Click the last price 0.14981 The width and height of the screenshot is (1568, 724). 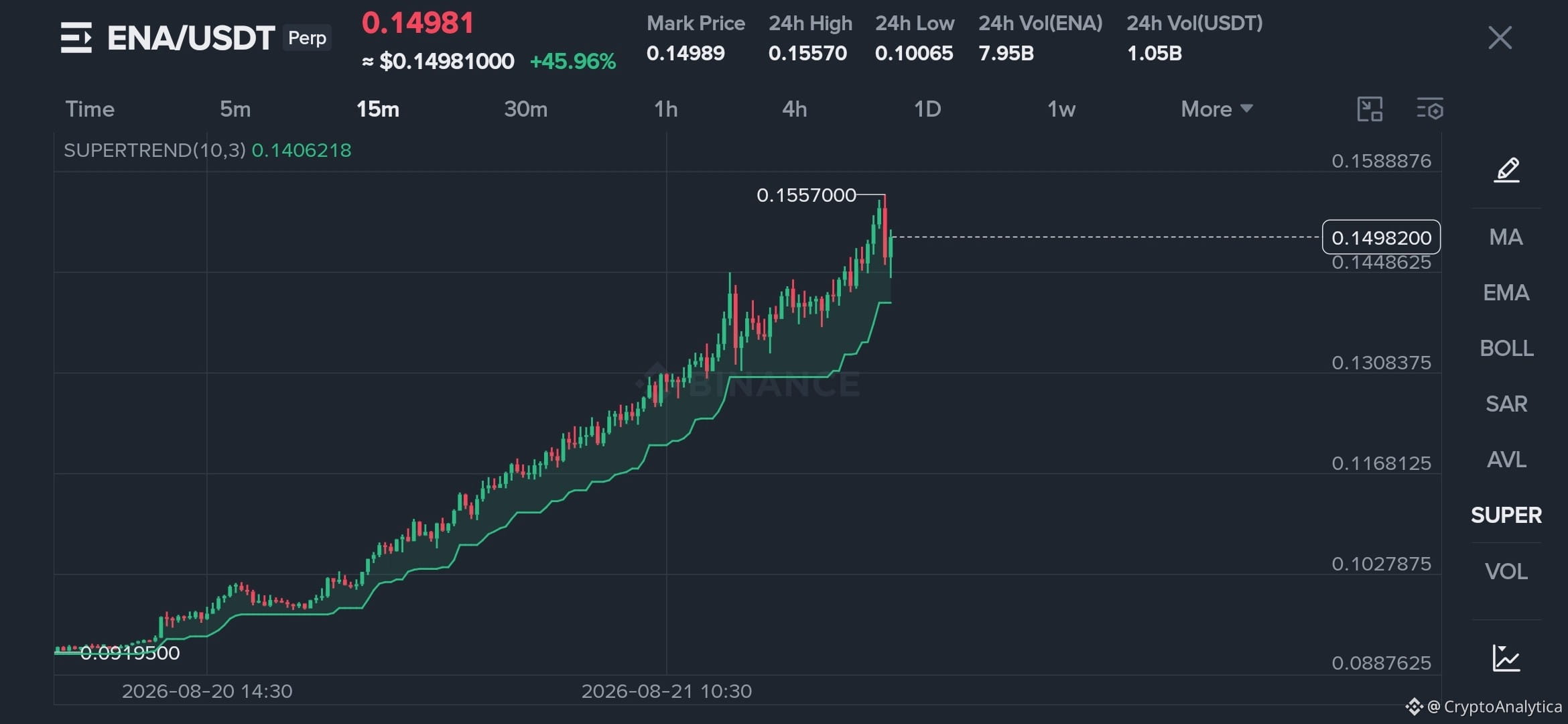pos(418,23)
